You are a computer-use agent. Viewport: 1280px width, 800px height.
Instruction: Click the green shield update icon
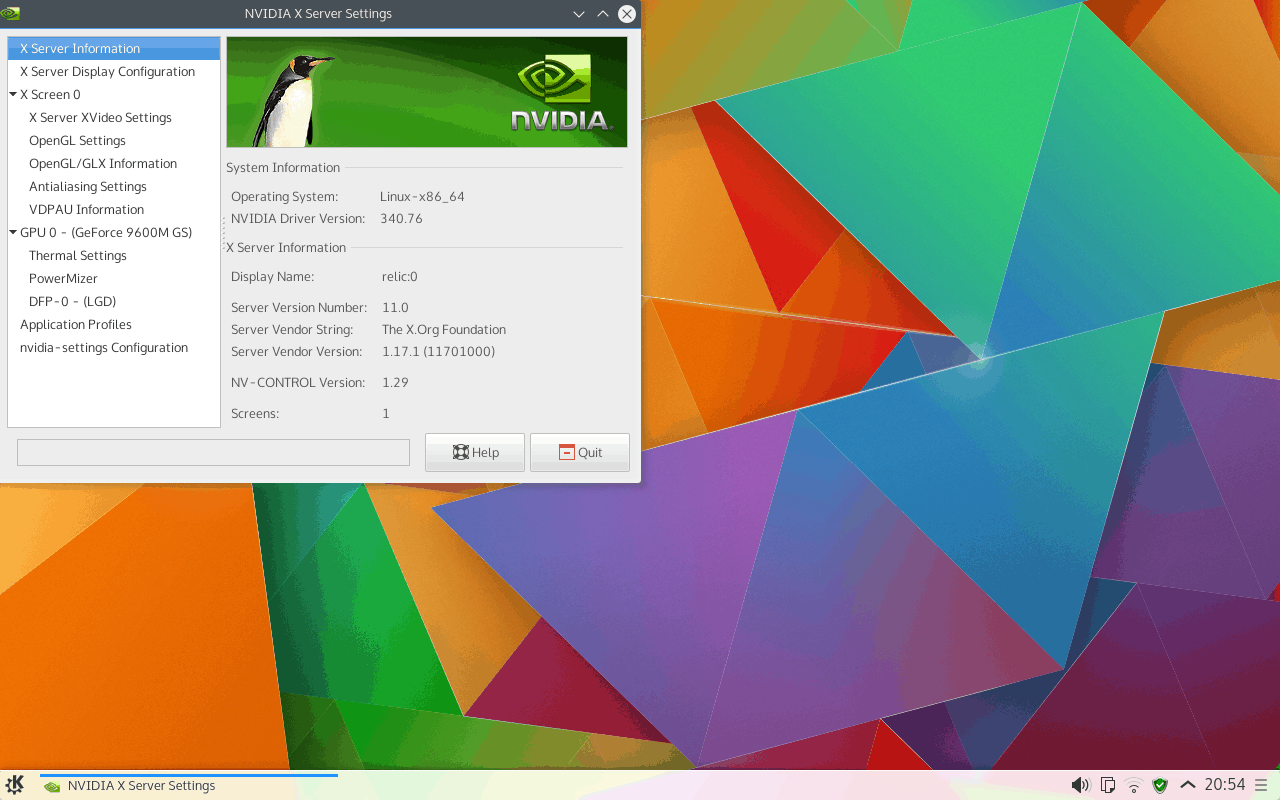point(1160,785)
